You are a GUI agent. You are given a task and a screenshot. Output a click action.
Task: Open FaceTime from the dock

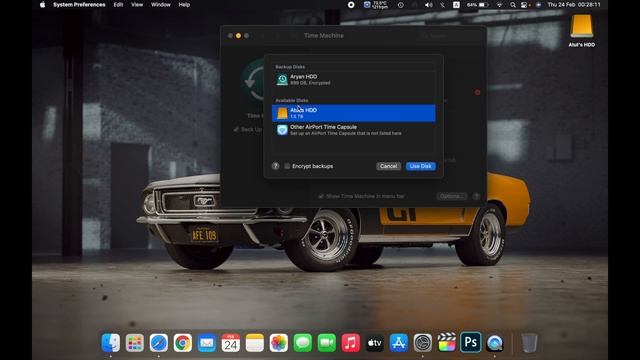[327, 343]
